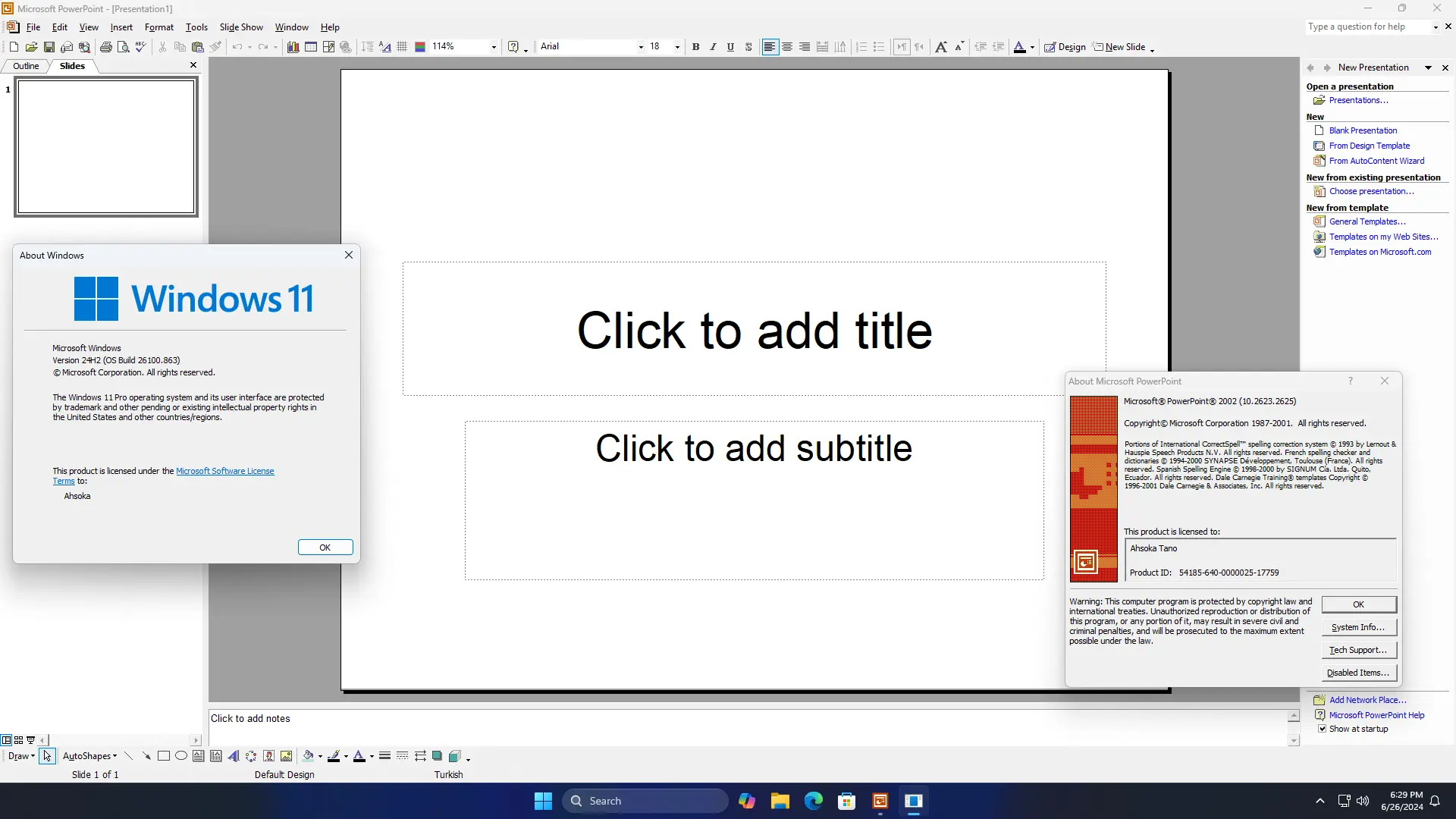Draw a rectangle with the Rectangle tool
This screenshot has height=819, width=1456.
[x=163, y=756]
